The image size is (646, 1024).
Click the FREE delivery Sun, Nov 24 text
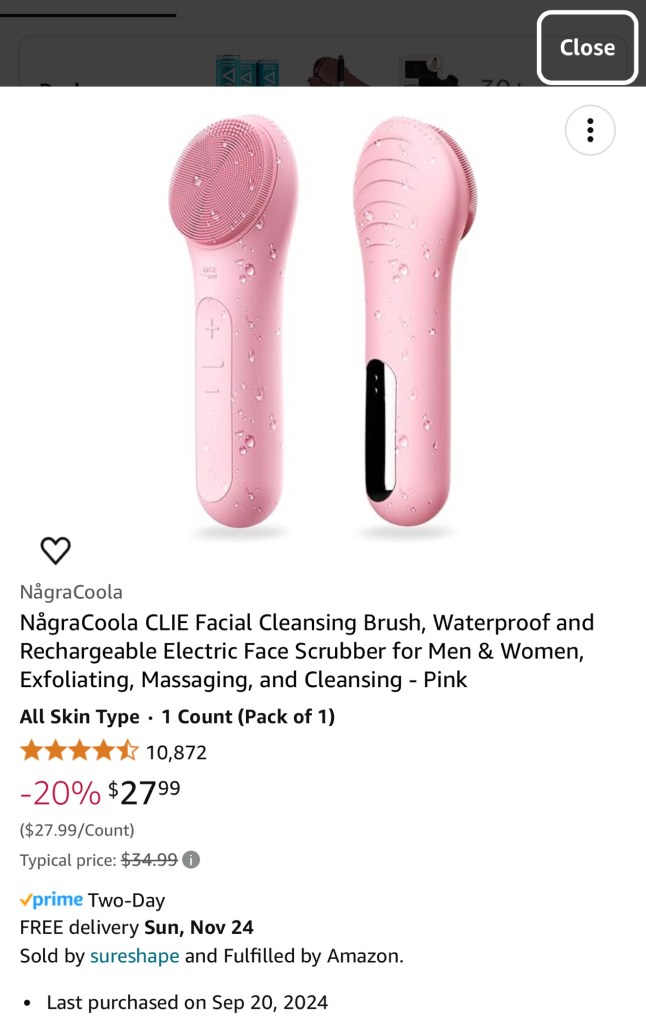137,927
